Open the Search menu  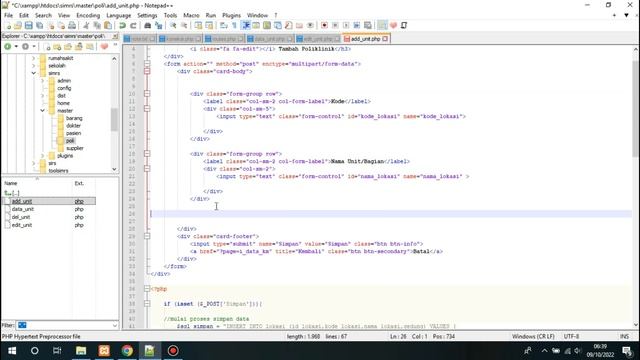43,15
